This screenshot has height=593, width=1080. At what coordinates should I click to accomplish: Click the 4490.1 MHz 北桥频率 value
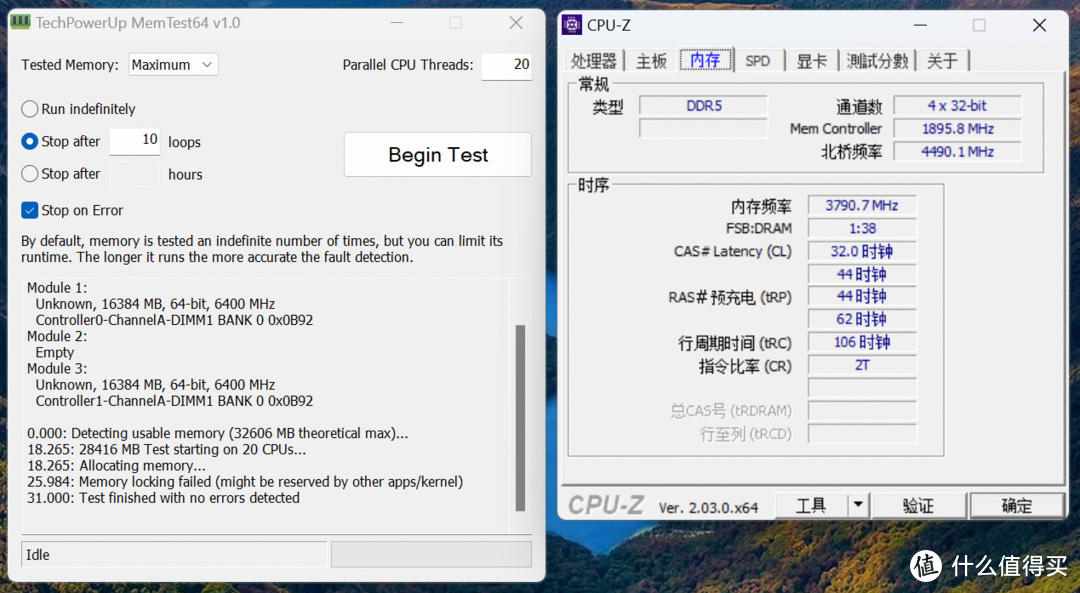pyautogui.click(x=957, y=152)
